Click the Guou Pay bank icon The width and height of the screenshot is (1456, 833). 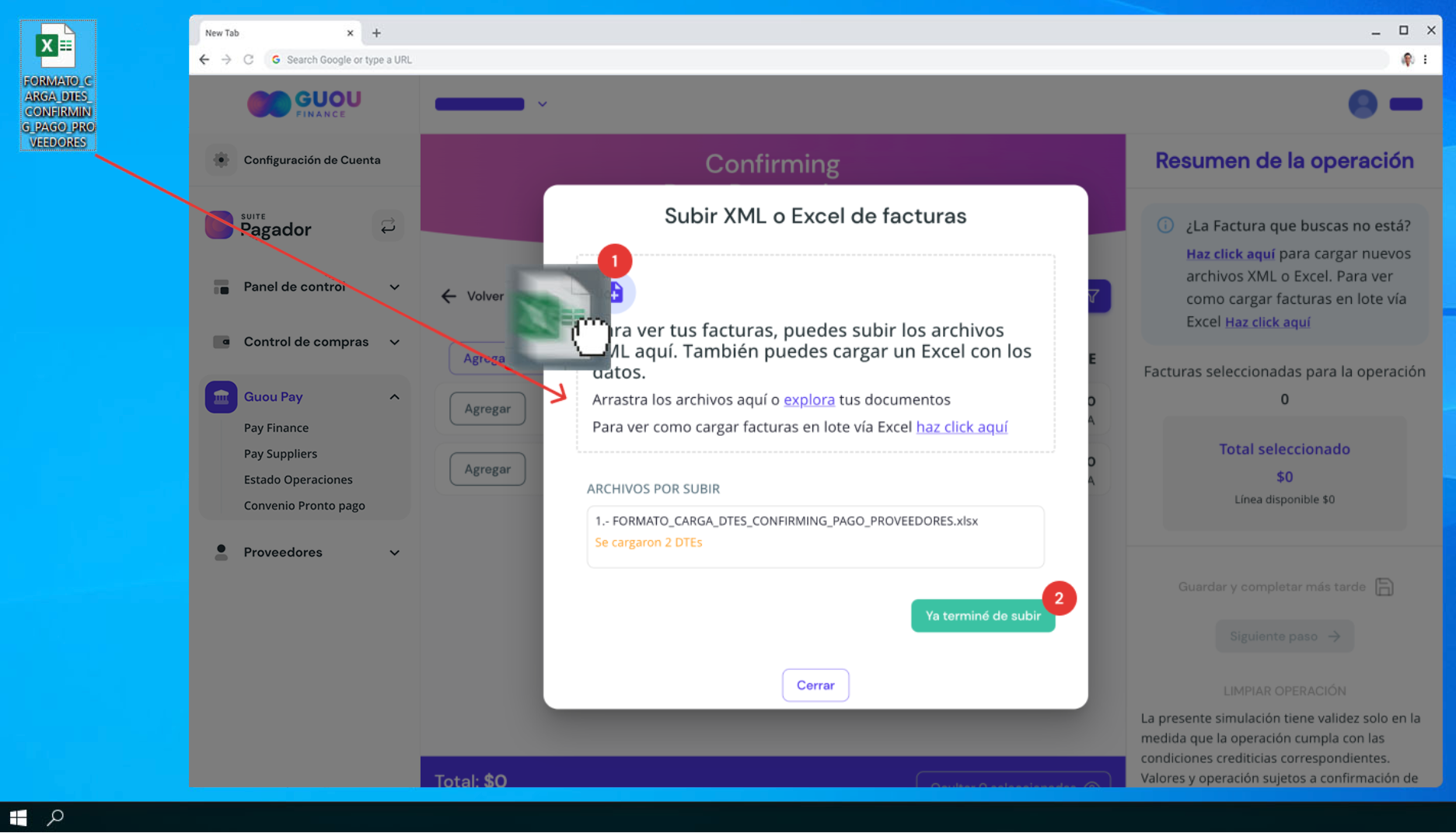pos(222,397)
